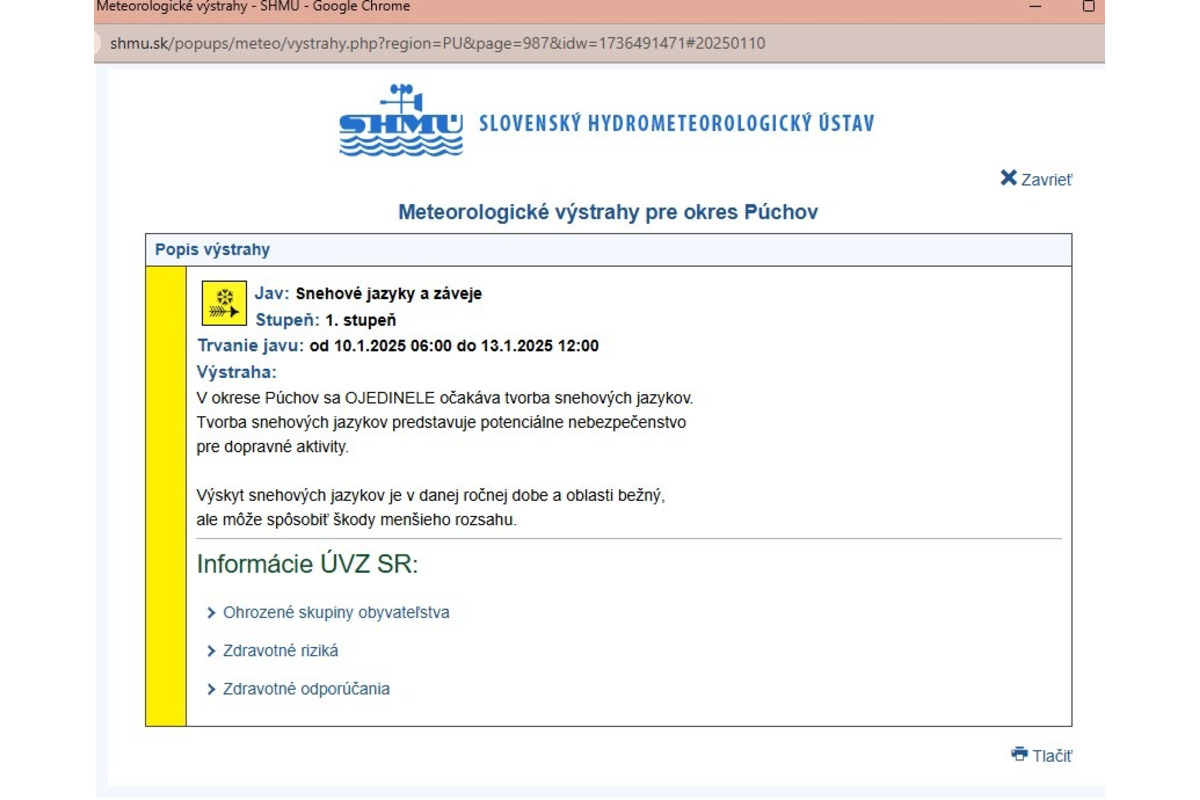Screen dimensions: 1200x800
Task: Click Slovenský hydrometeorologický ústav header text
Action: point(676,124)
